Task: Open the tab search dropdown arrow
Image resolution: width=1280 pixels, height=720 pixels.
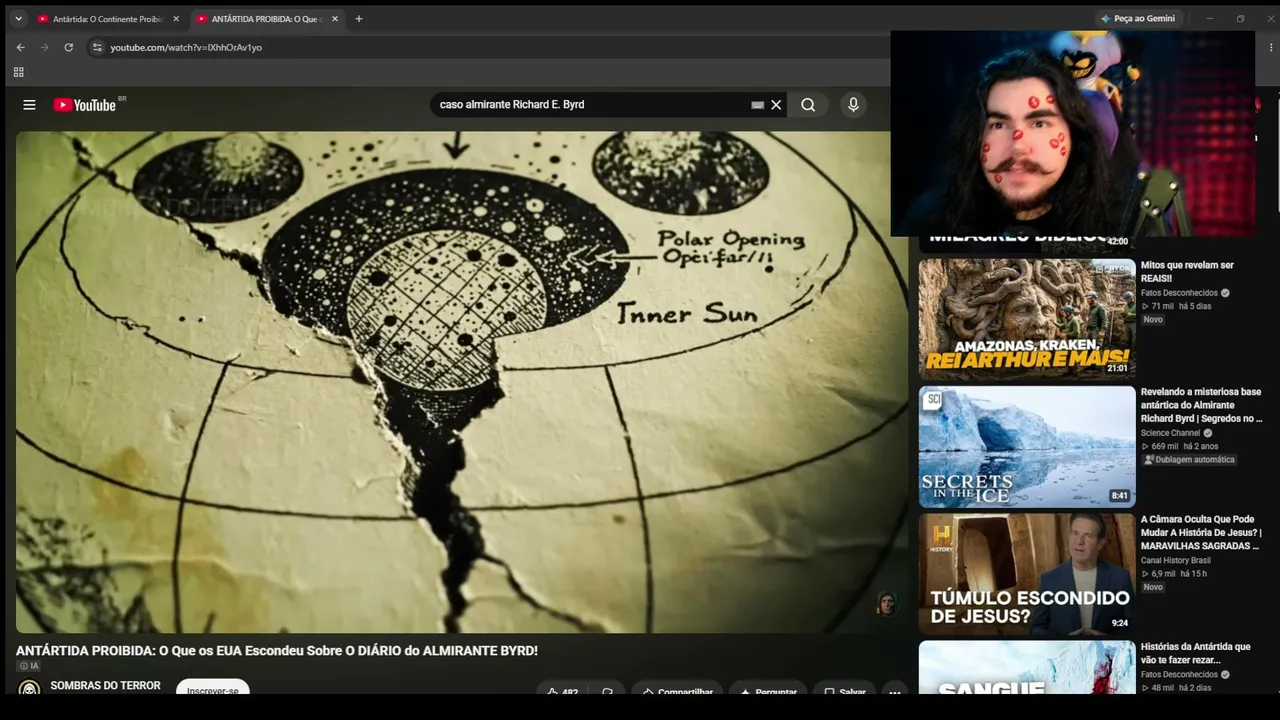Action: 18,19
